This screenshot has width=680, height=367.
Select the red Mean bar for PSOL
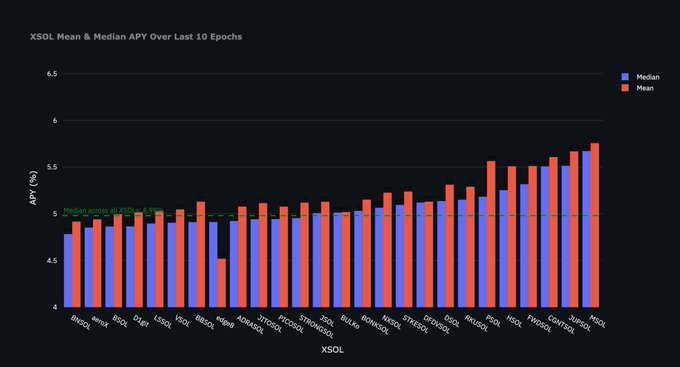tap(491, 234)
